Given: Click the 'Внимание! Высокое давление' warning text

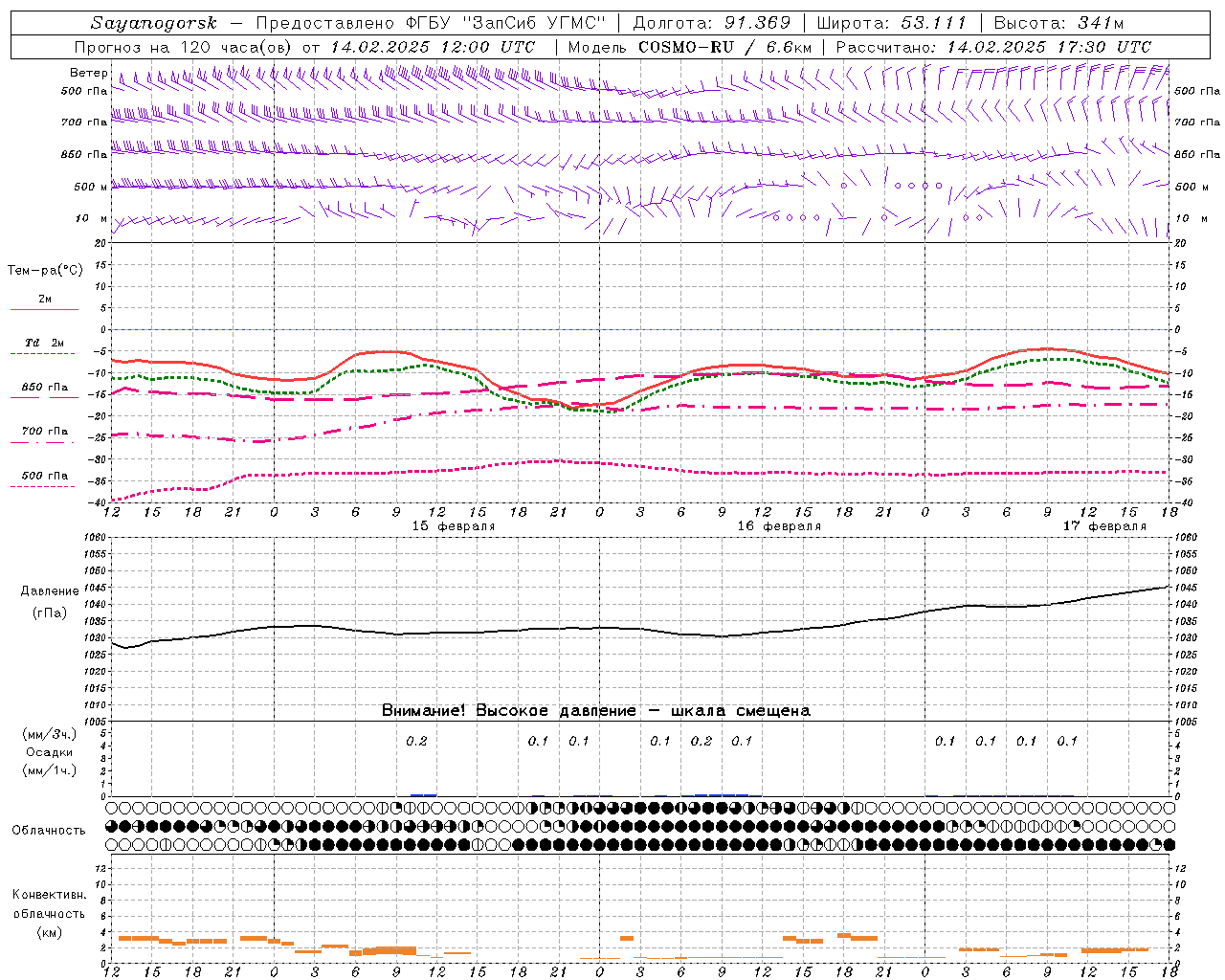Looking at the screenshot, I should 508,711.
